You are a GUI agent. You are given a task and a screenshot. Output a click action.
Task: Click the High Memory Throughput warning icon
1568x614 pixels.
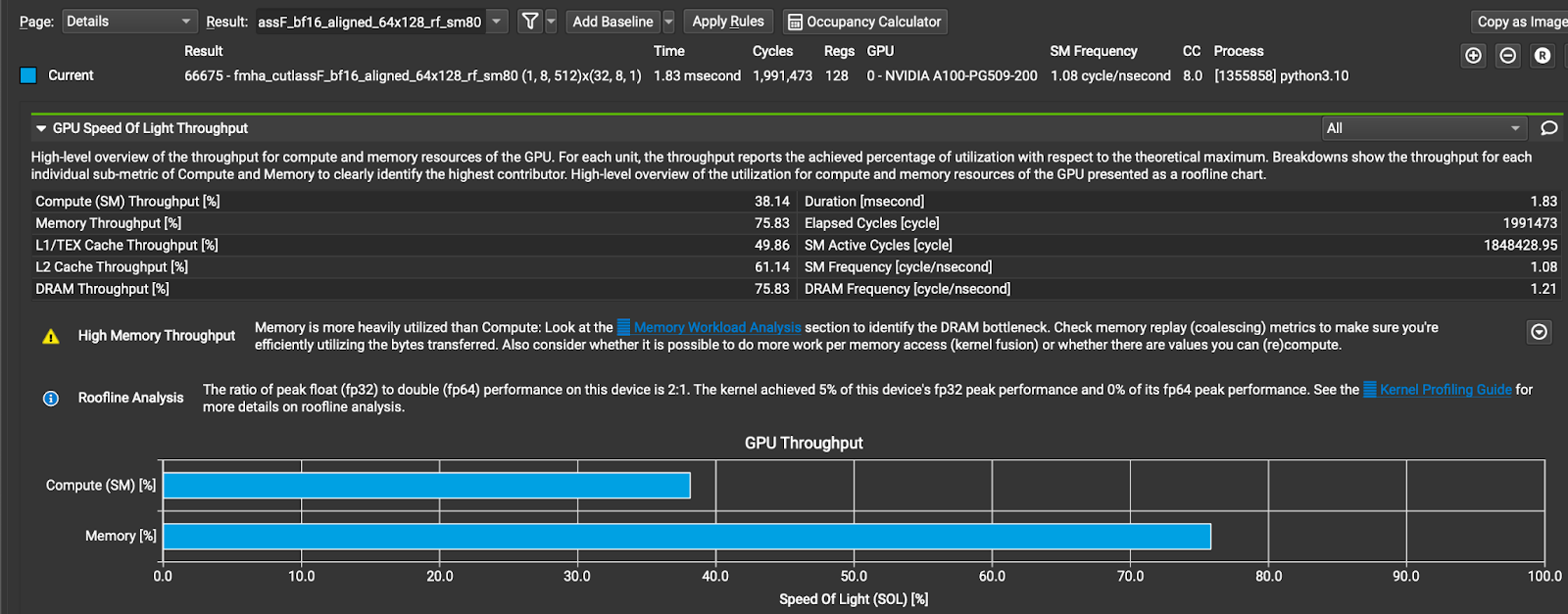click(51, 337)
